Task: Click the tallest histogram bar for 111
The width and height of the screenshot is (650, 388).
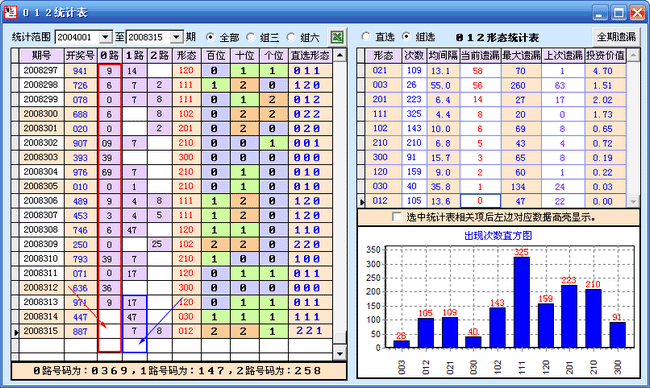Action: [x=521, y=302]
